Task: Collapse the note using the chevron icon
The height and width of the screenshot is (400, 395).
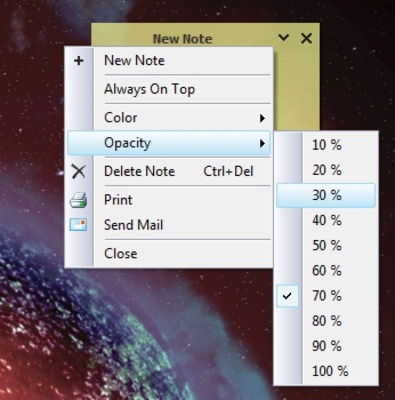Action: (x=284, y=37)
